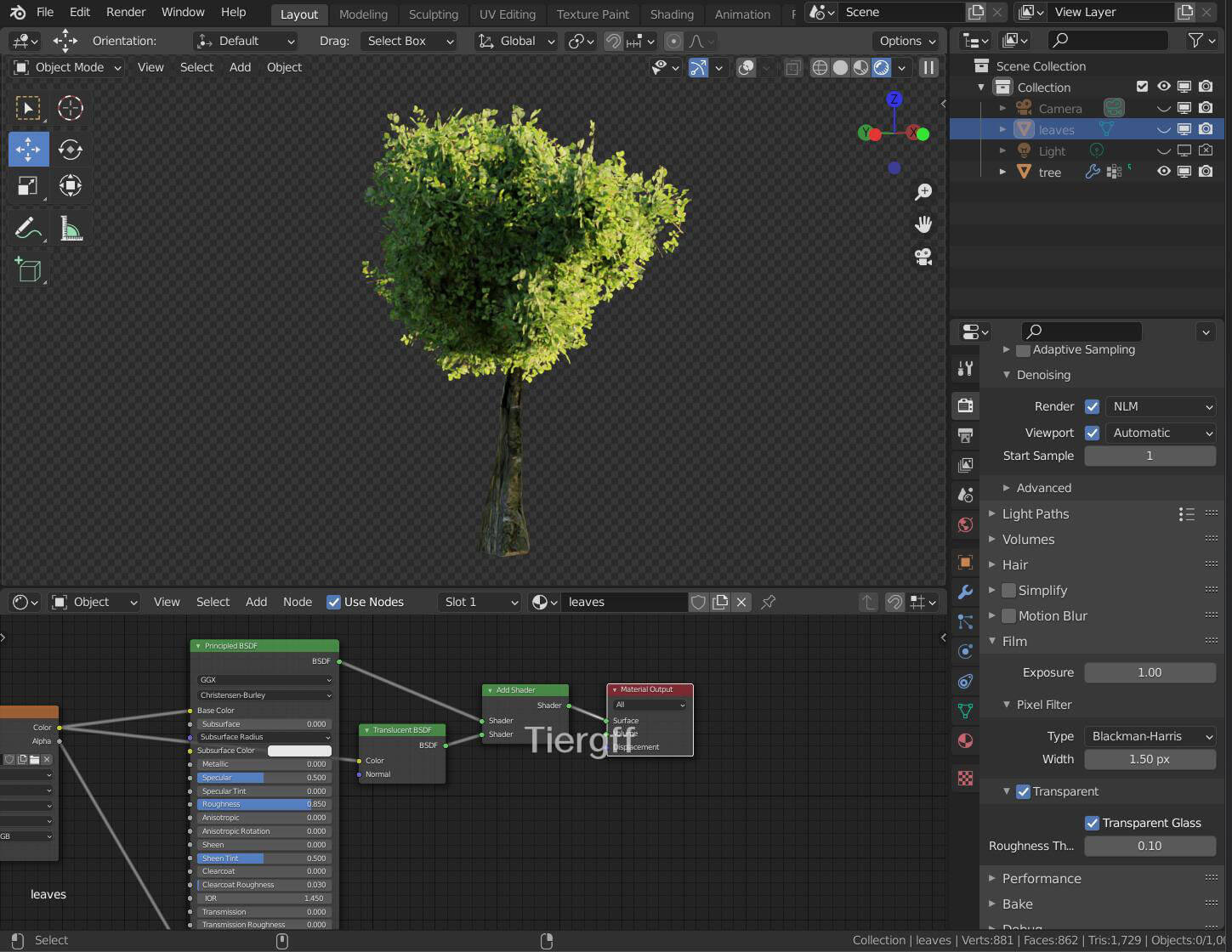Image resolution: width=1232 pixels, height=952 pixels.
Task: Select the Scale tool
Action: point(27,185)
